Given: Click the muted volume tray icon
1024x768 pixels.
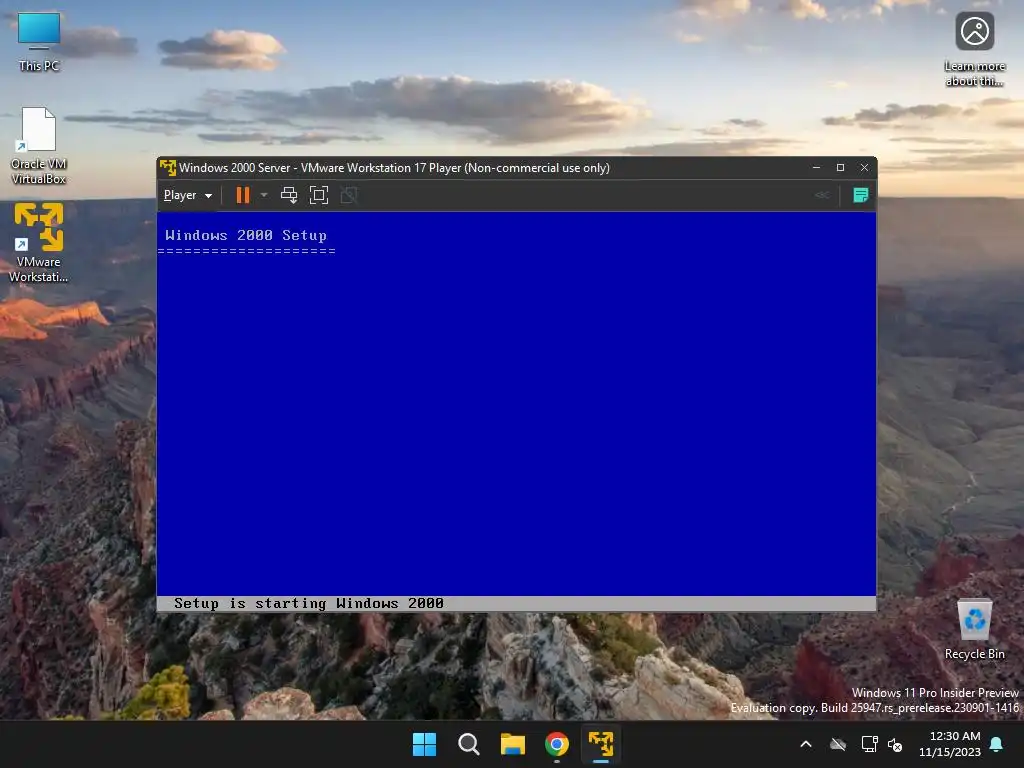Looking at the screenshot, I should pos(895,744).
